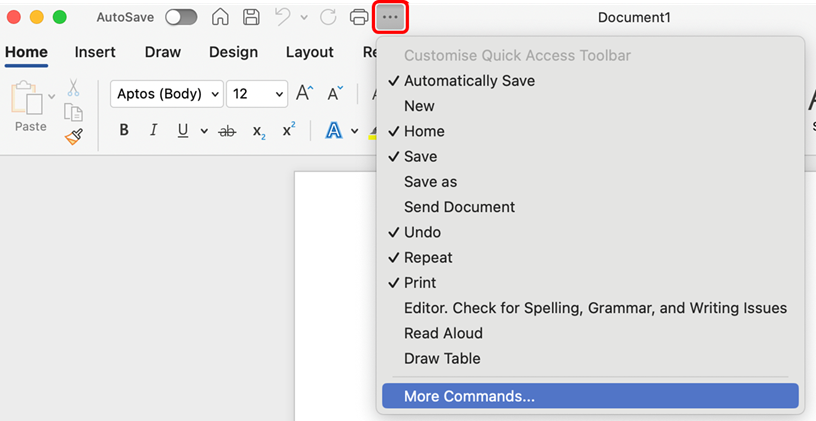Click the Cut scissors icon
Image resolution: width=816 pixels, height=421 pixels.
pos(73,87)
